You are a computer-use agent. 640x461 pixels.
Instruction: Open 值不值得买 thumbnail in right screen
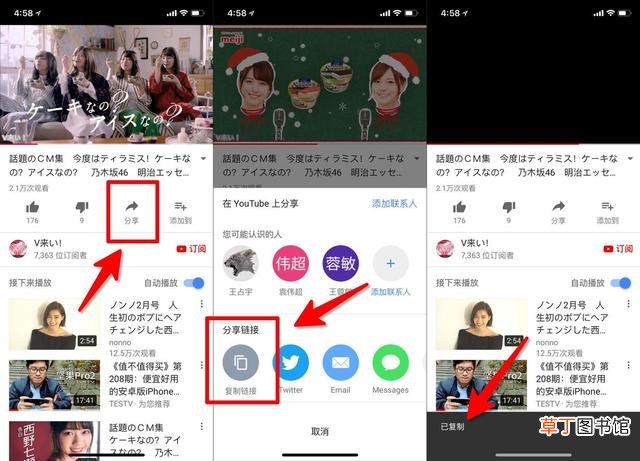481,385
